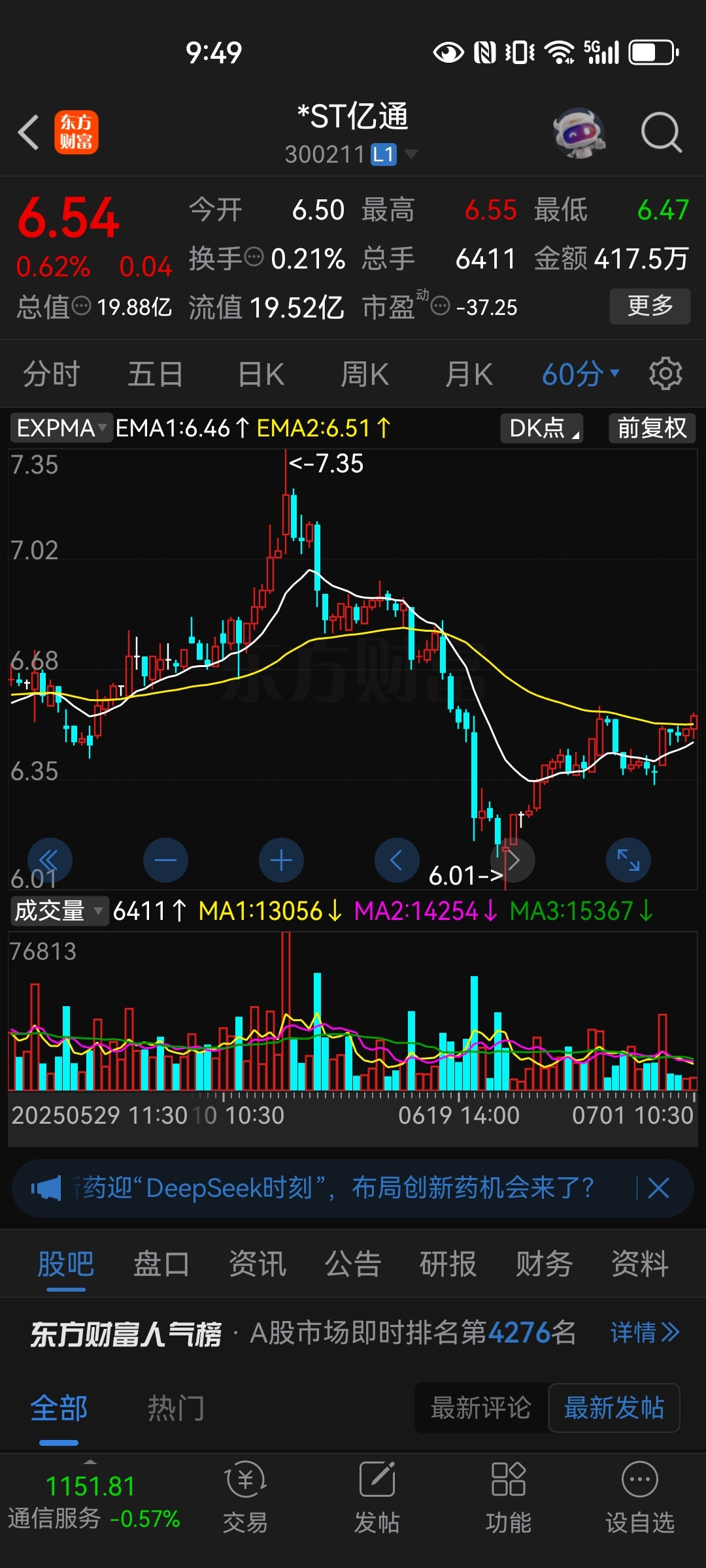Switch to 分时 chart tab
This screenshot has width=706, height=1568.
click(51, 374)
